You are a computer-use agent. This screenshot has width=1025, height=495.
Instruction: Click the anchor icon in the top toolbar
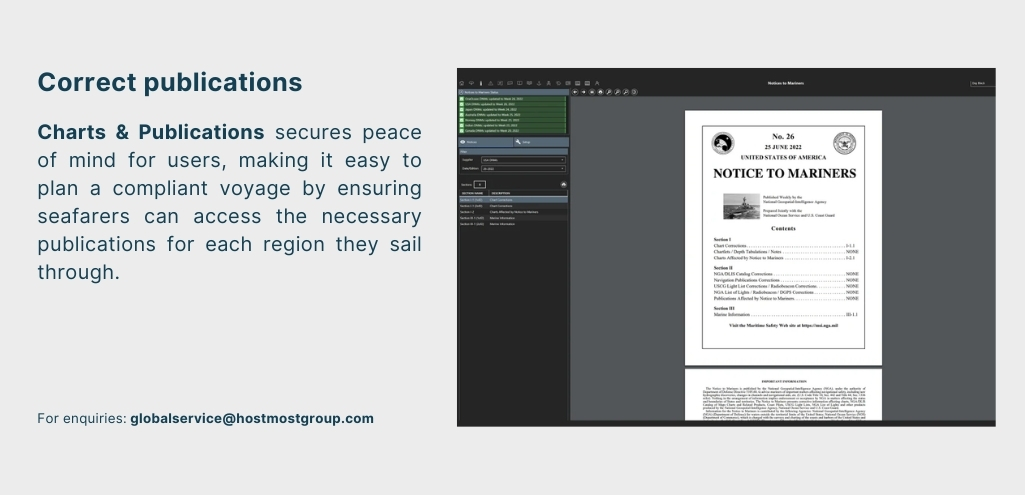click(x=539, y=82)
